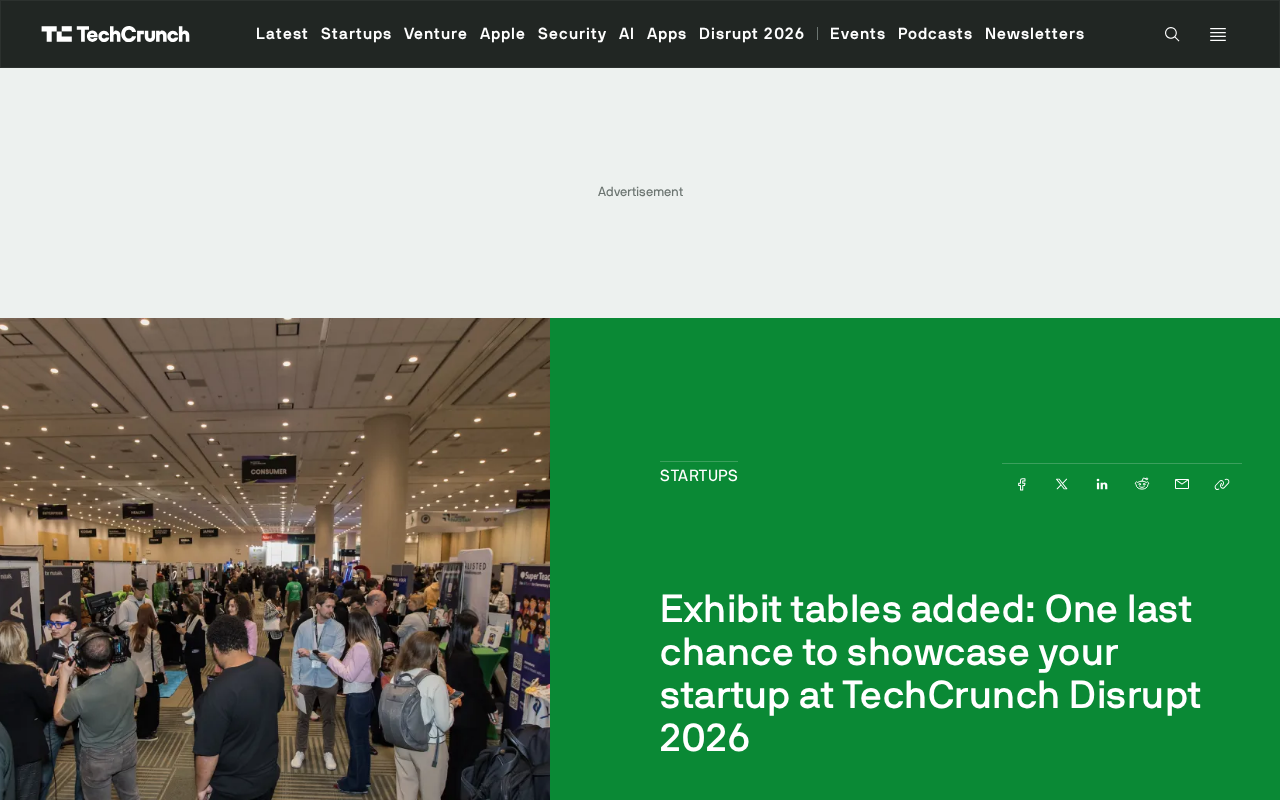Click the Advertisement label
The image size is (1280, 800).
640,192
